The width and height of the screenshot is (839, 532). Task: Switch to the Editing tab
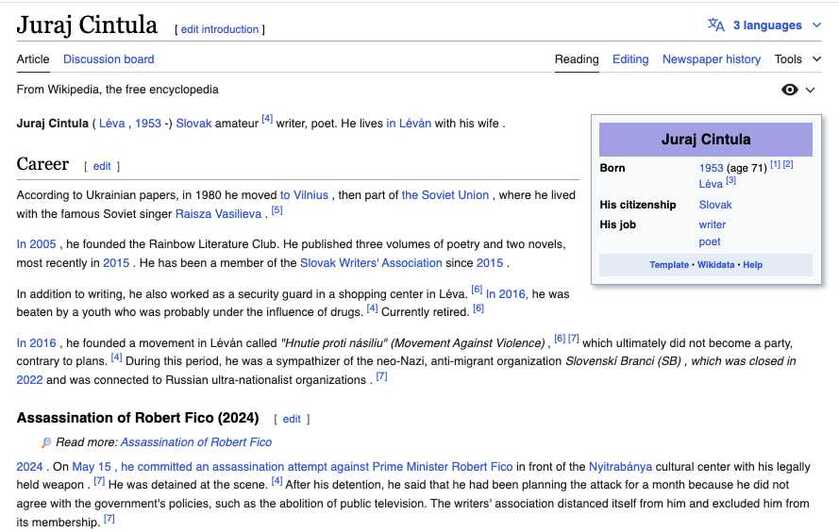tap(630, 59)
